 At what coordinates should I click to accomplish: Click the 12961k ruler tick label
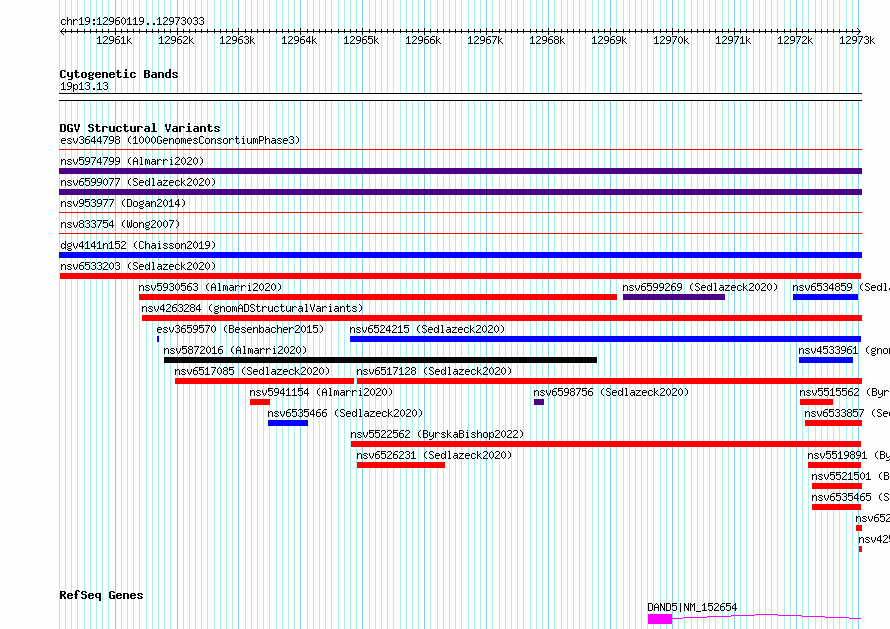[114, 40]
